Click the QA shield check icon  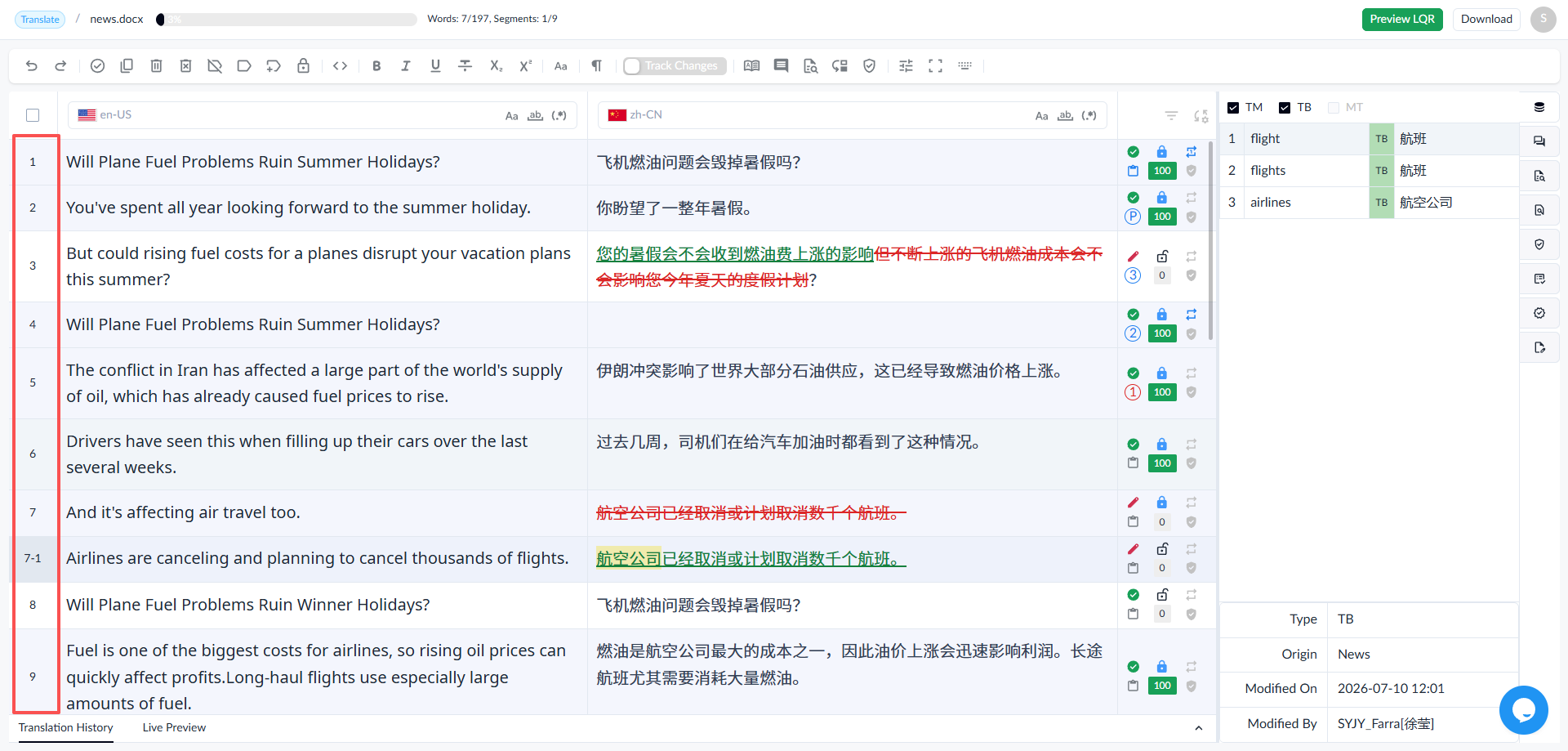click(870, 66)
